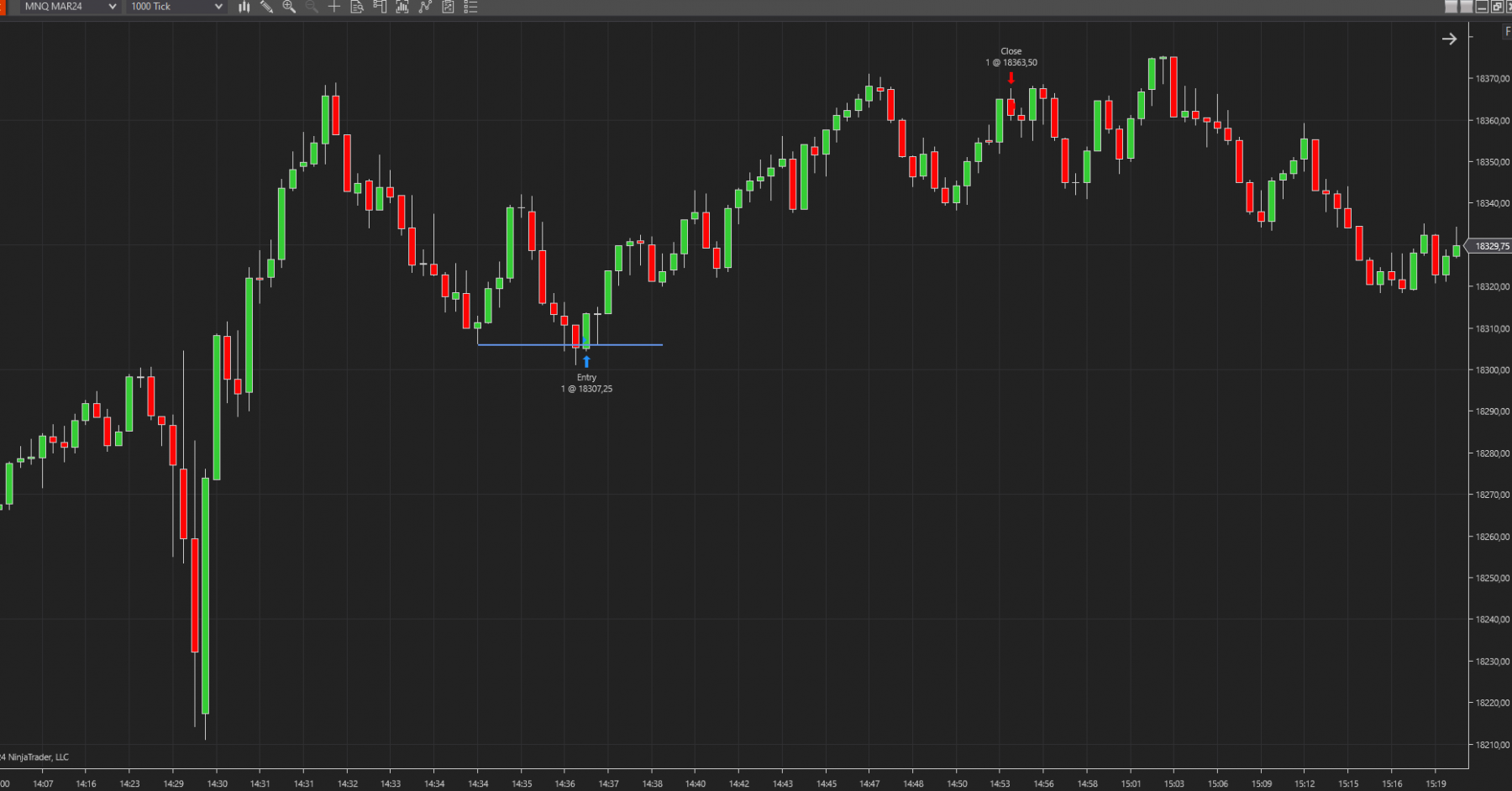Open the indicators icon

point(402,7)
